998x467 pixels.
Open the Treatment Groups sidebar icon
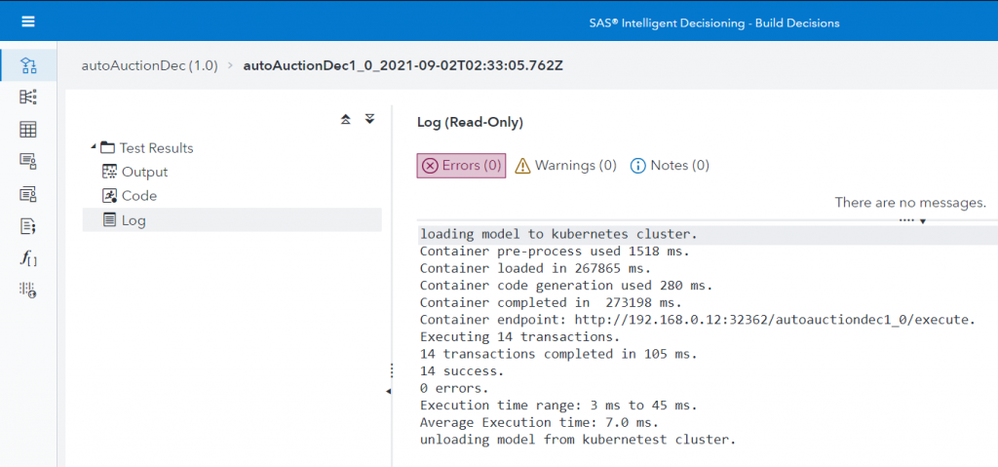28,194
